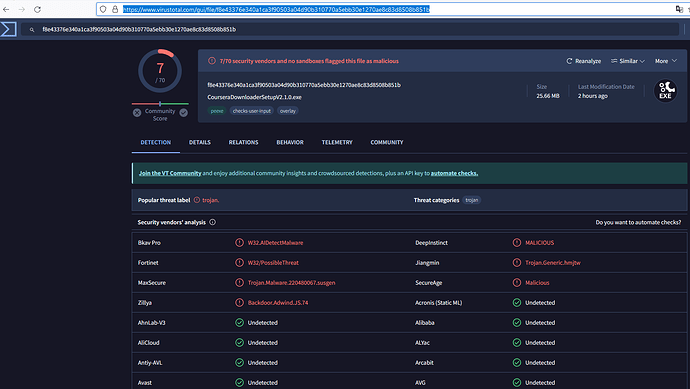Vote malicious with community score X button
The image size is (690, 389).
(x=137, y=113)
